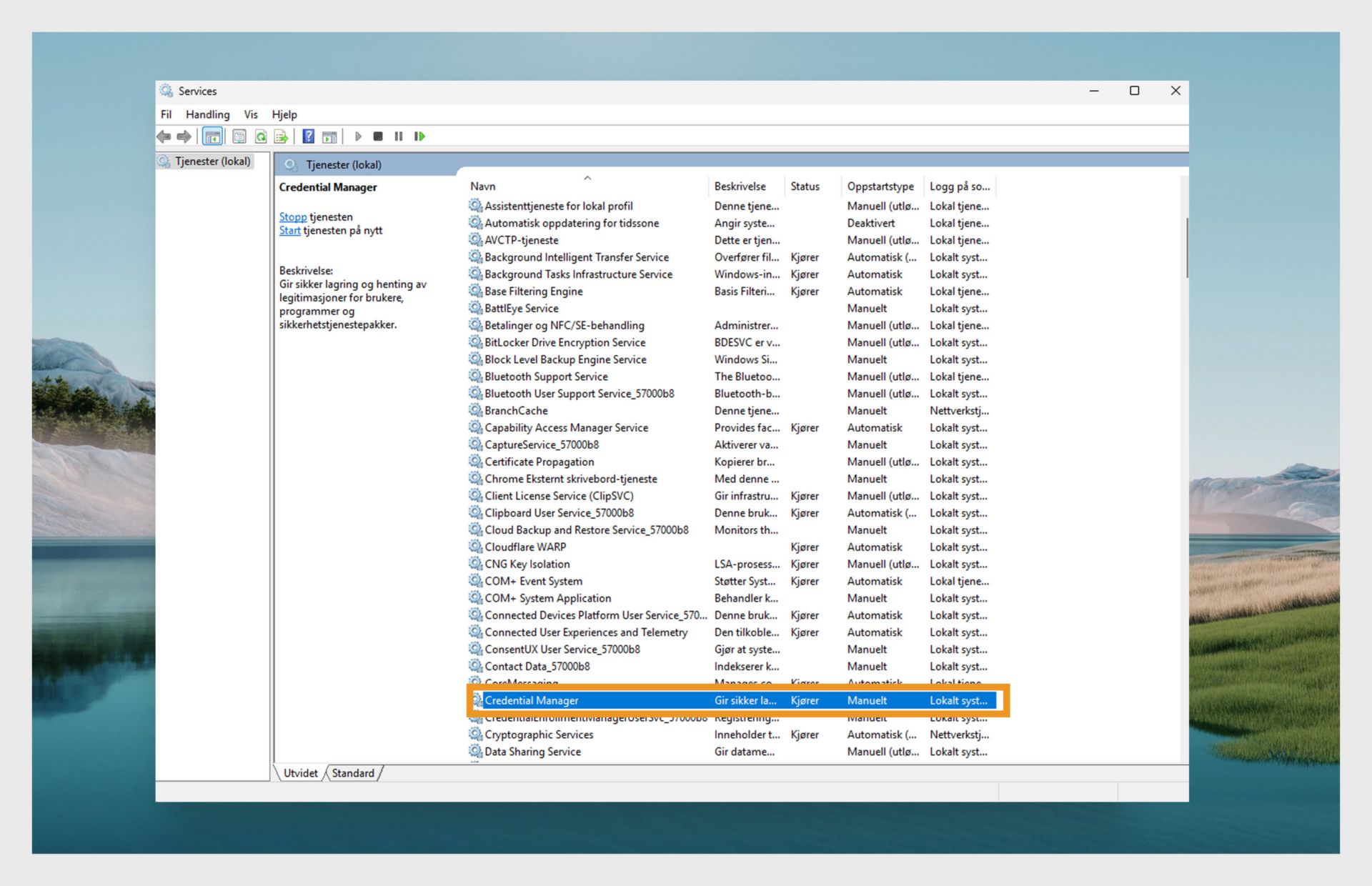Click the Start tjenesten på nytt link
This screenshot has height=886, width=1372.
coord(289,231)
